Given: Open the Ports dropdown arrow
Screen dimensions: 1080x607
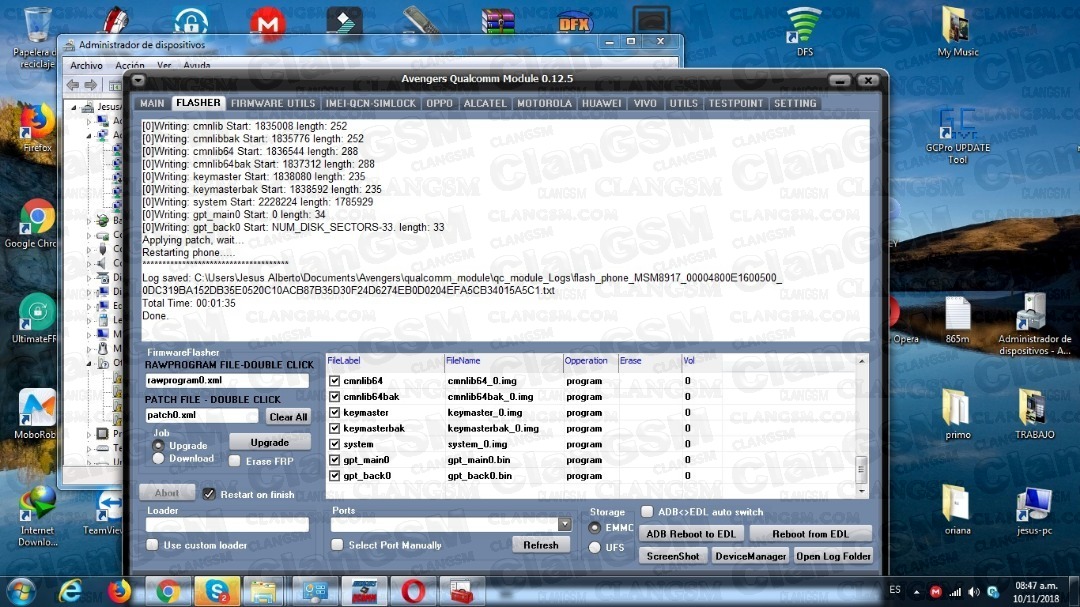Looking at the screenshot, I should coord(564,524).
